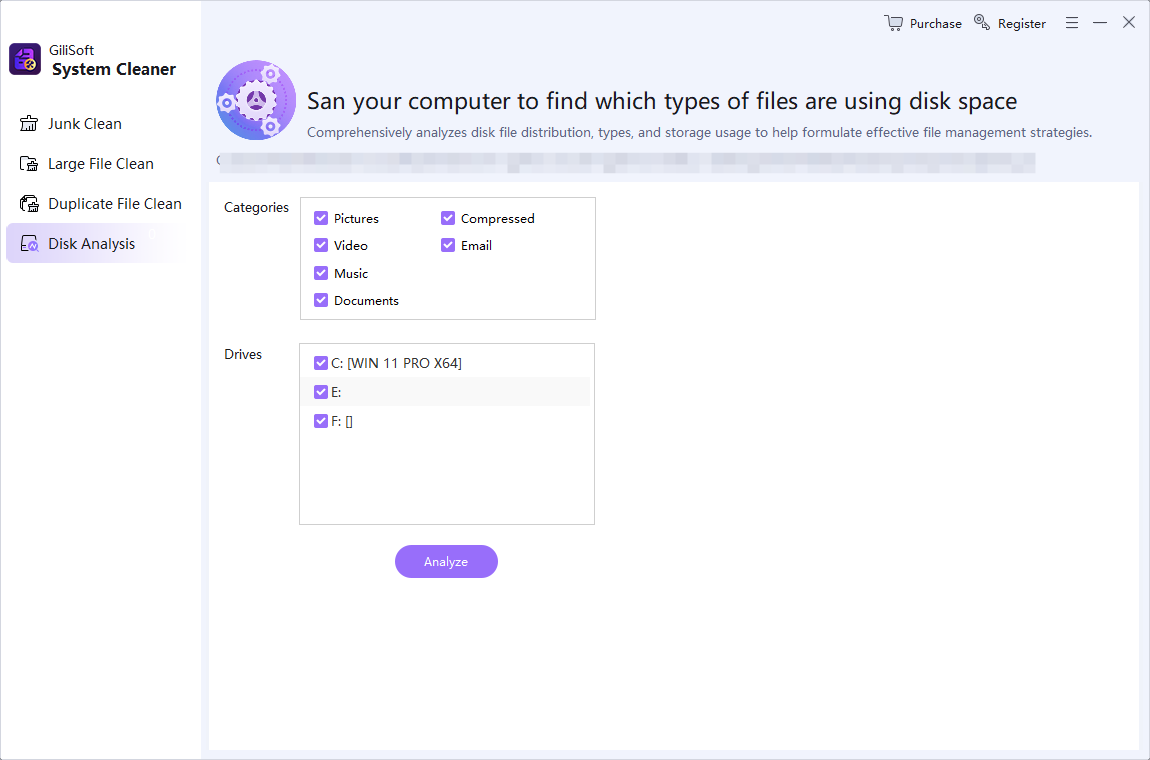Go to Duplicate File Clean section
The height and width of the screenshot is (760, 1150).
(x=114, y=203)
